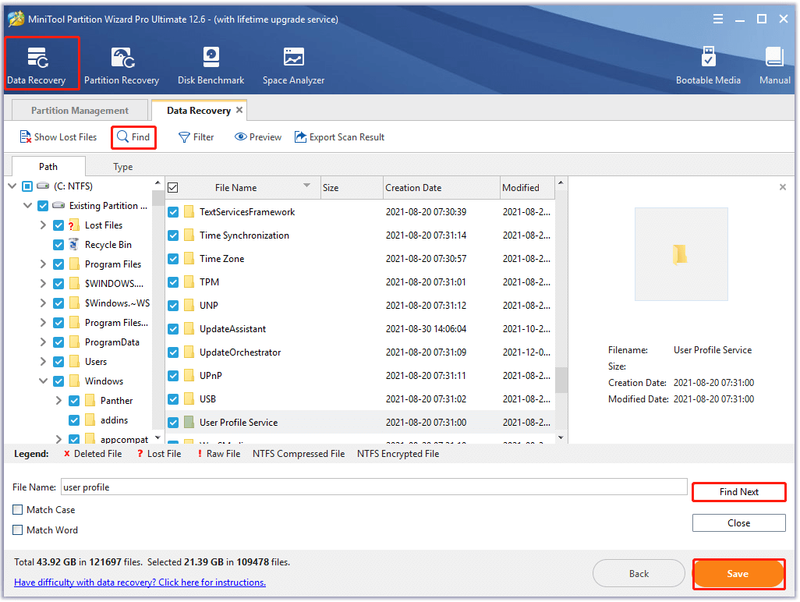Open the hamburger menu in the title bar
Screen dimensions: 800x602
click(718, 19)
